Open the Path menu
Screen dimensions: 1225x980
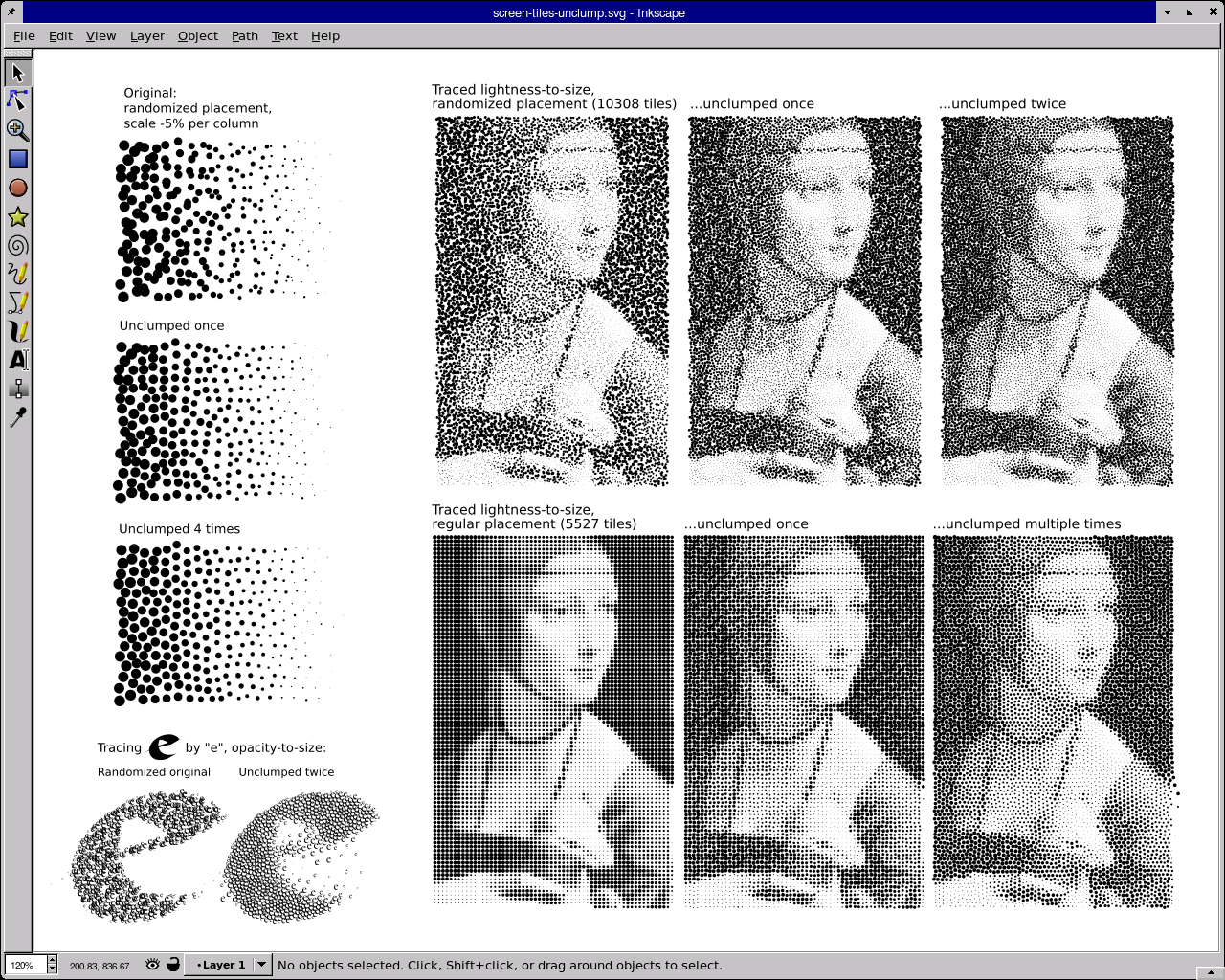(245, 35)
